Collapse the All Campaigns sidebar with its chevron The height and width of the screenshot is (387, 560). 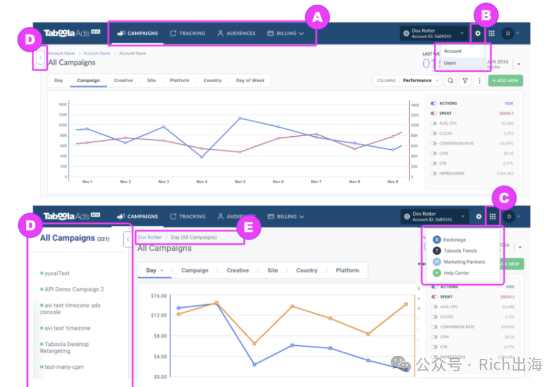click(128, 240)
